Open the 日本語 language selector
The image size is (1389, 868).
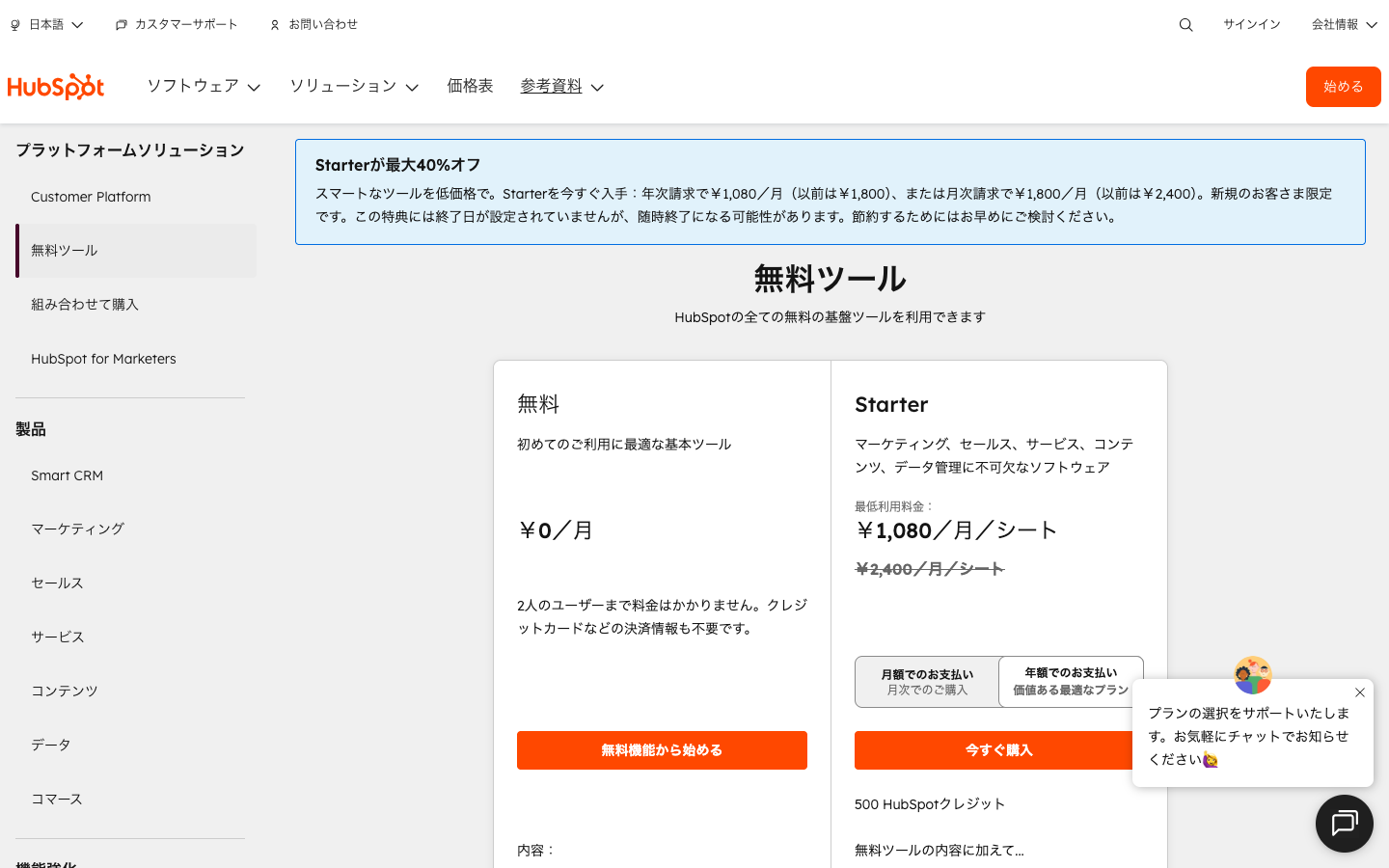pyautogui.click(x=48, y=24)
